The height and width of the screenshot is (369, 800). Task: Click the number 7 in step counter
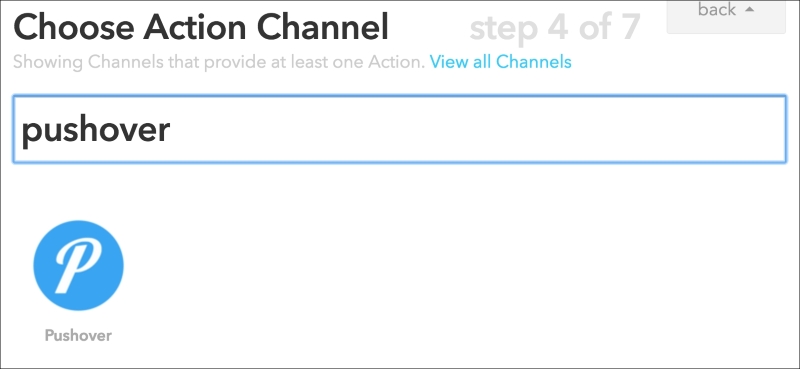tap(630, 28)
